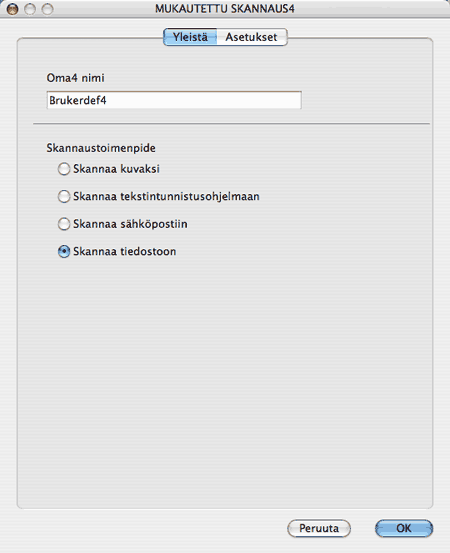Click the text label Skannaa kuvaksi
450x553 pixels.
tap(116, 169)
